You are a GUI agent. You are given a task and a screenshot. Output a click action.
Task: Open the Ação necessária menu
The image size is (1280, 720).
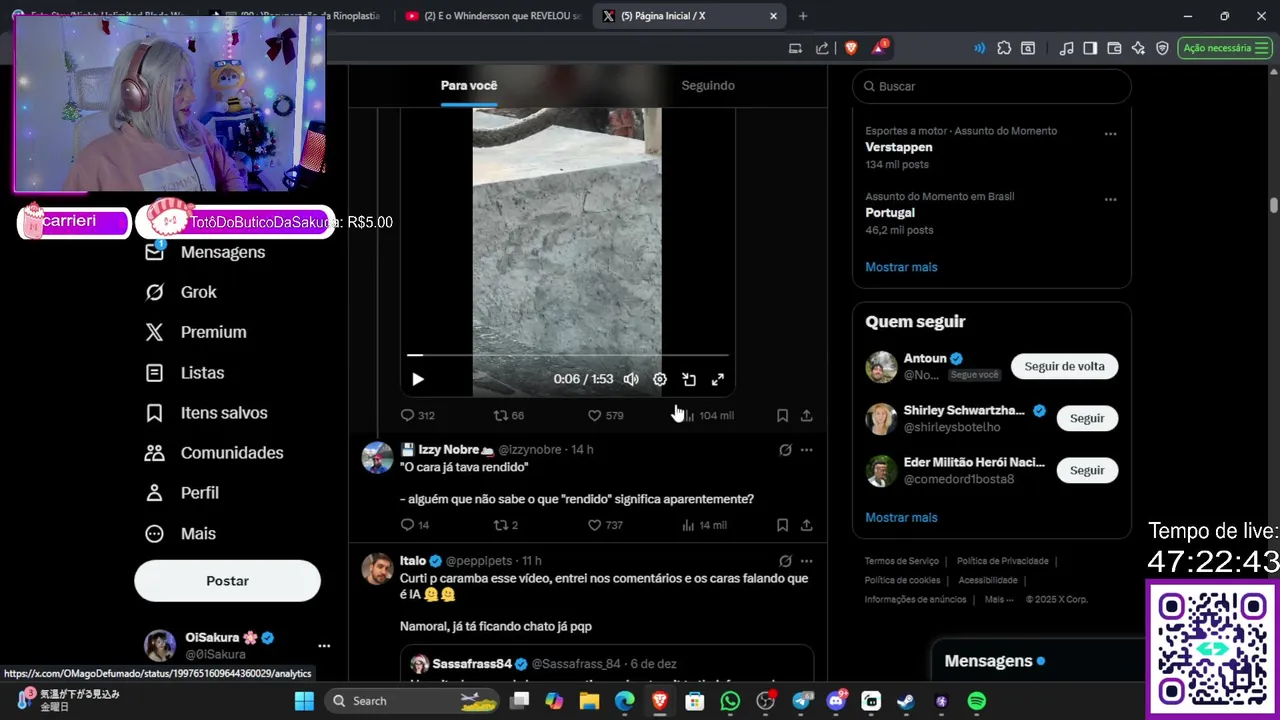(1225, 48)
